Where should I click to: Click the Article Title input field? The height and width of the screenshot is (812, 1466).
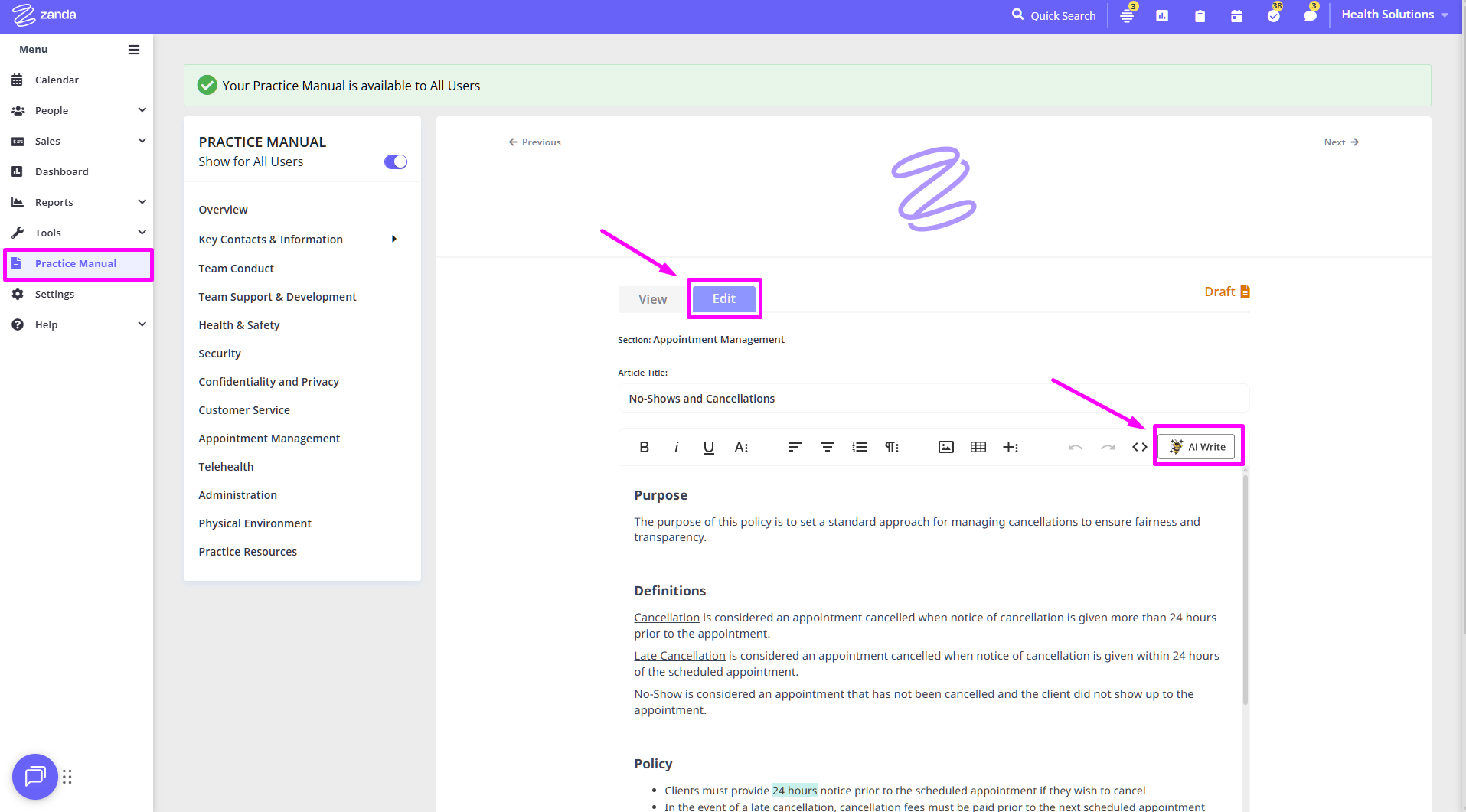pos(933,399)
